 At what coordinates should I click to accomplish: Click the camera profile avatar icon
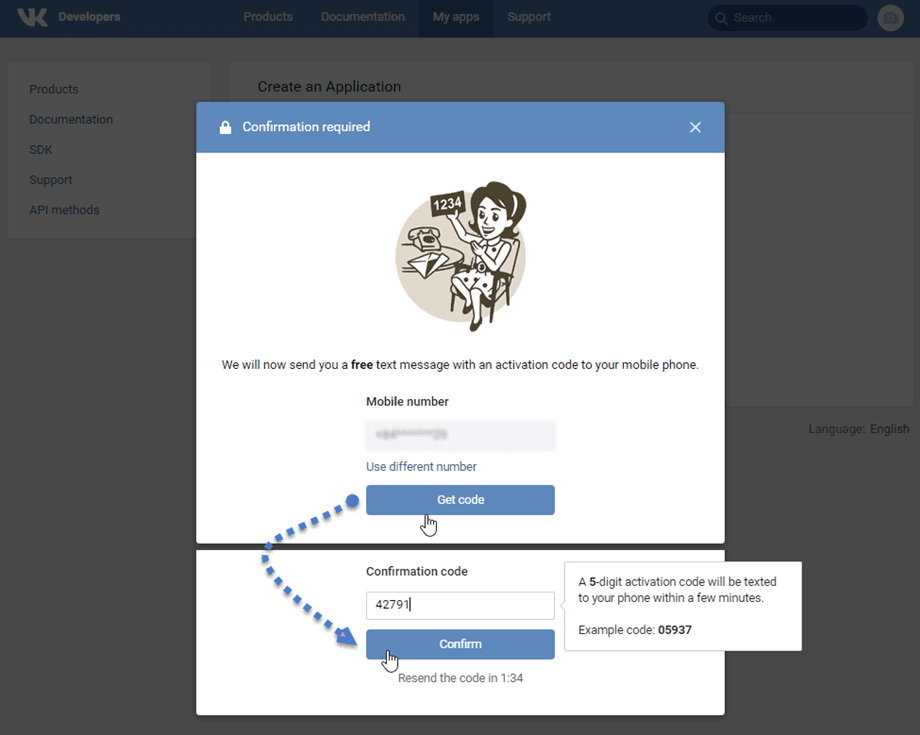(x=890, y=17)
